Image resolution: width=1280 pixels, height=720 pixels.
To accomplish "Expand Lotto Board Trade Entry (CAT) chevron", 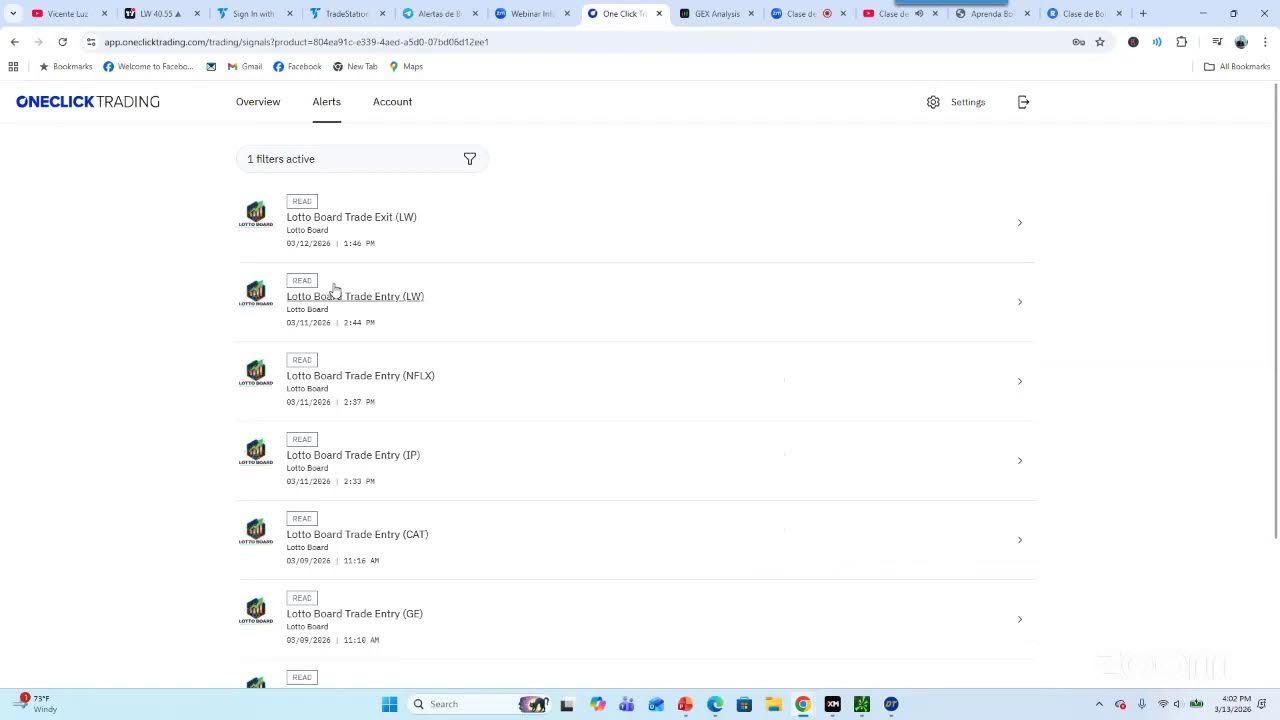I will pos(1020,540).
